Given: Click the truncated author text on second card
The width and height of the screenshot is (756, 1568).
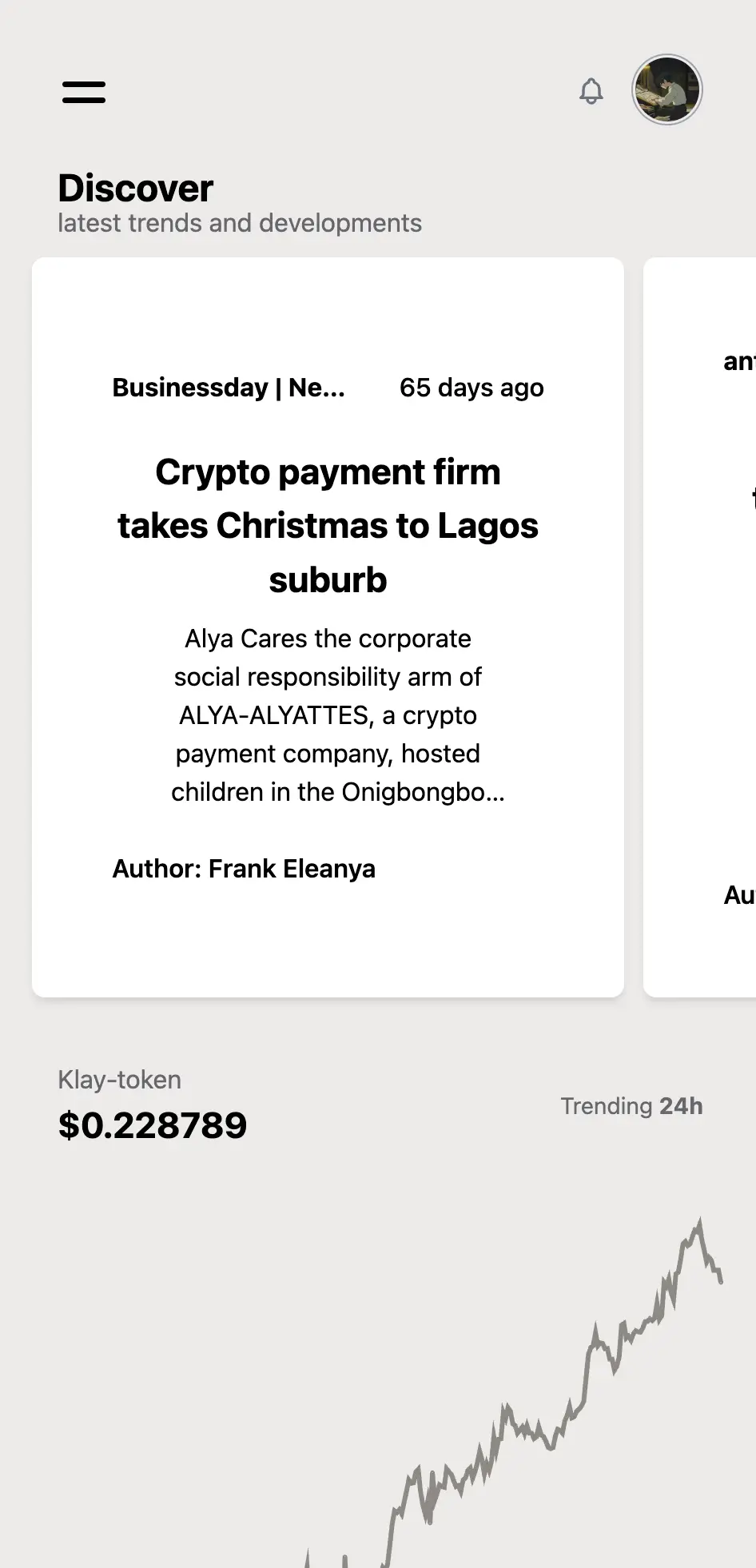Looking at the screenshot, I should point(739,895).
